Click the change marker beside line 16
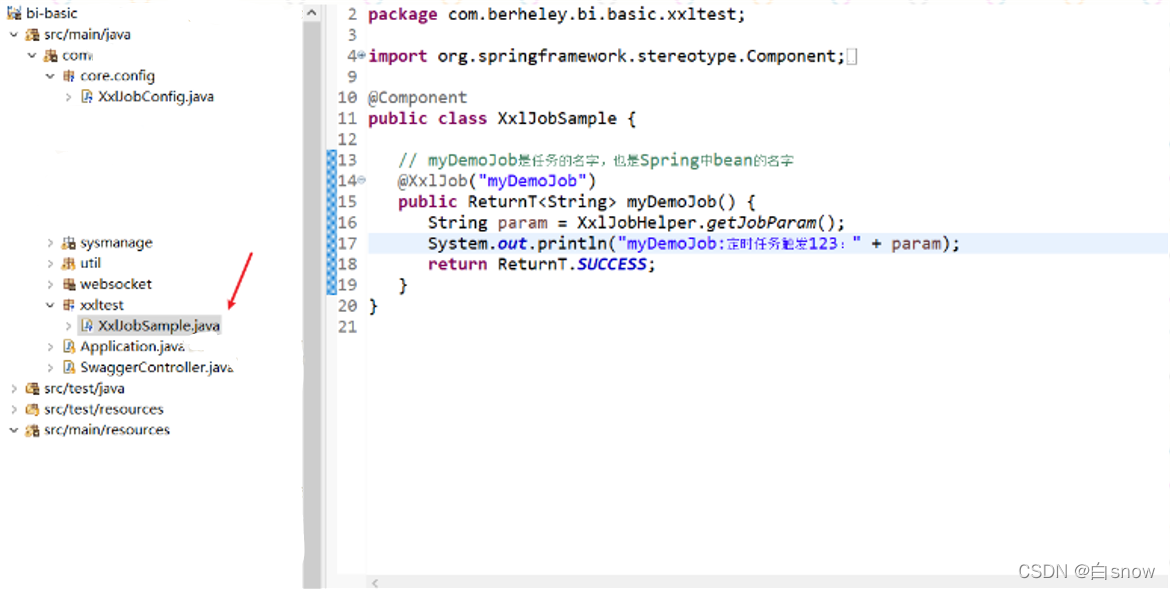The image size is (1170, 589). (331, 222)
